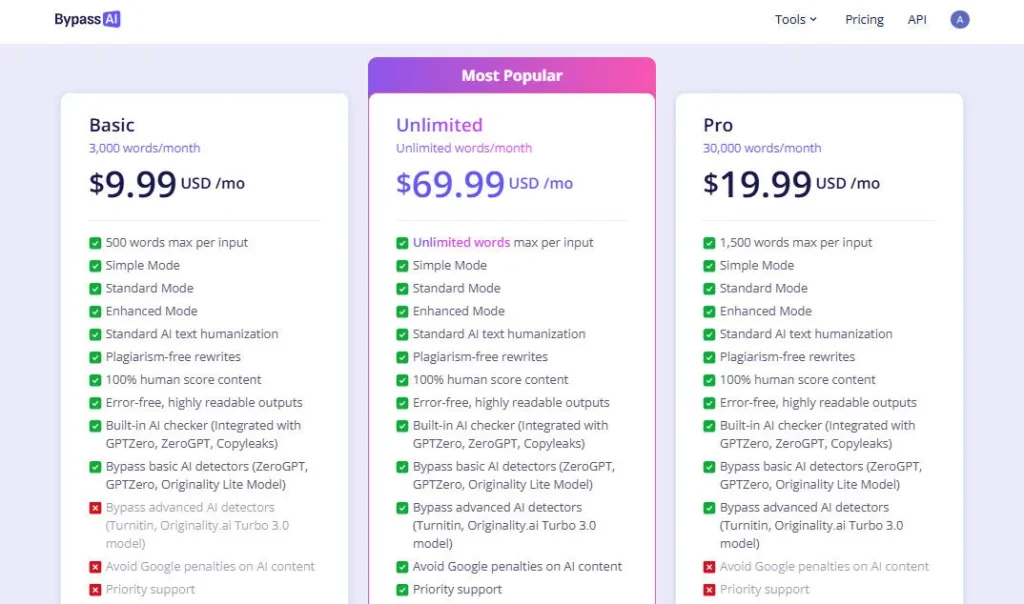The width and height of the screenshot is (1024, 604).
Task: Click the Pro plan heading
Action: 718,125
